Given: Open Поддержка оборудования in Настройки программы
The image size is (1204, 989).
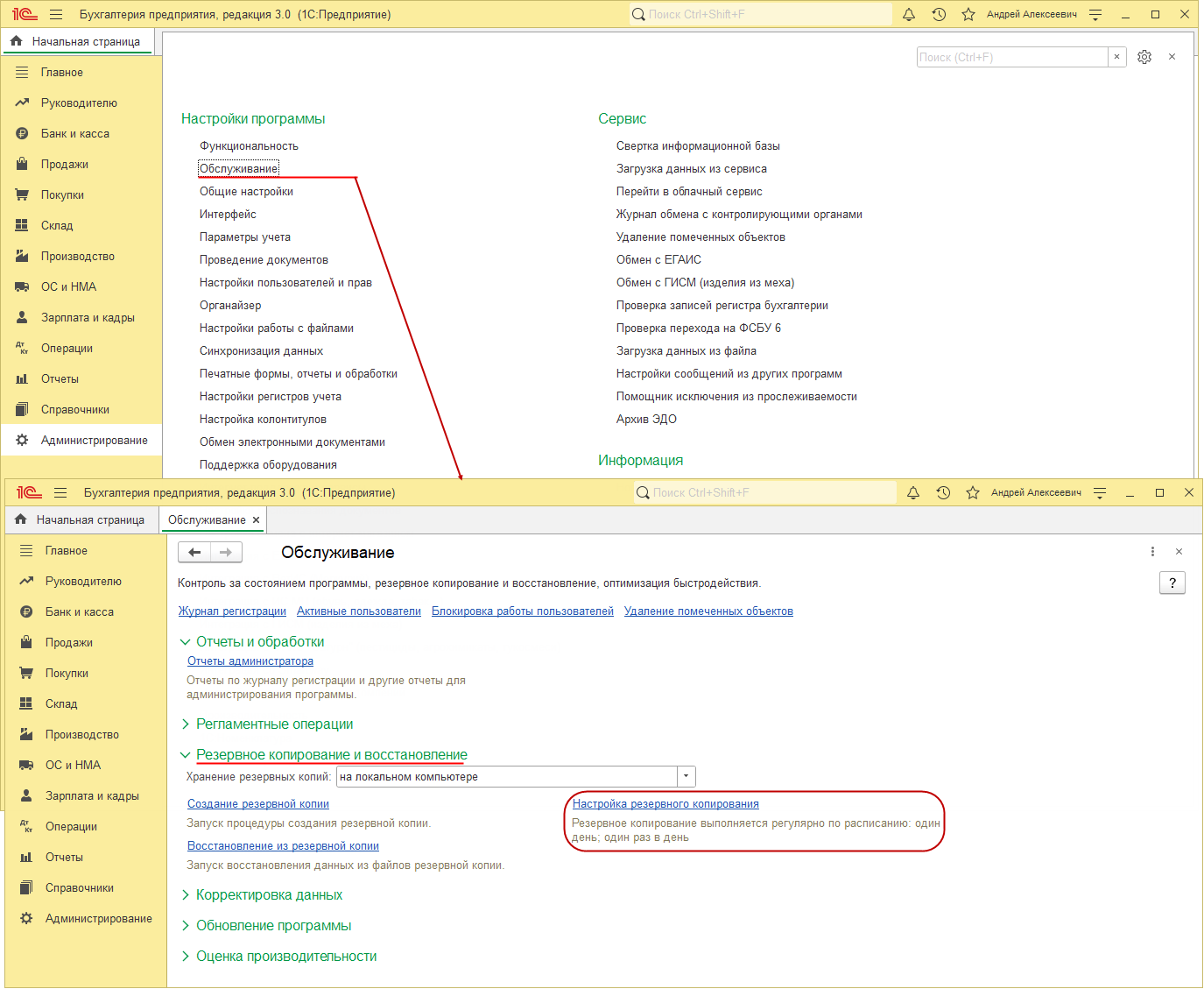Looking at the screenshot, I should [x=268, y=465].
